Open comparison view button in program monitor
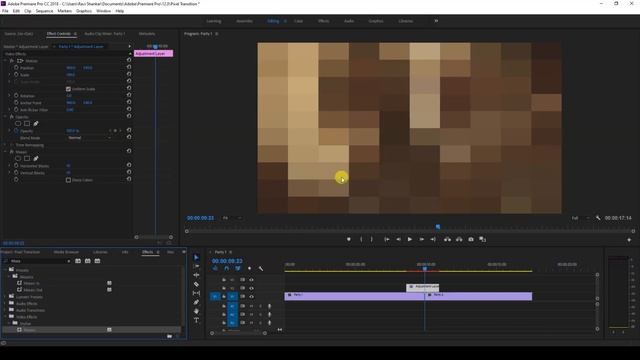The height and width of the screenshot is (360, 640). point(482,239)
